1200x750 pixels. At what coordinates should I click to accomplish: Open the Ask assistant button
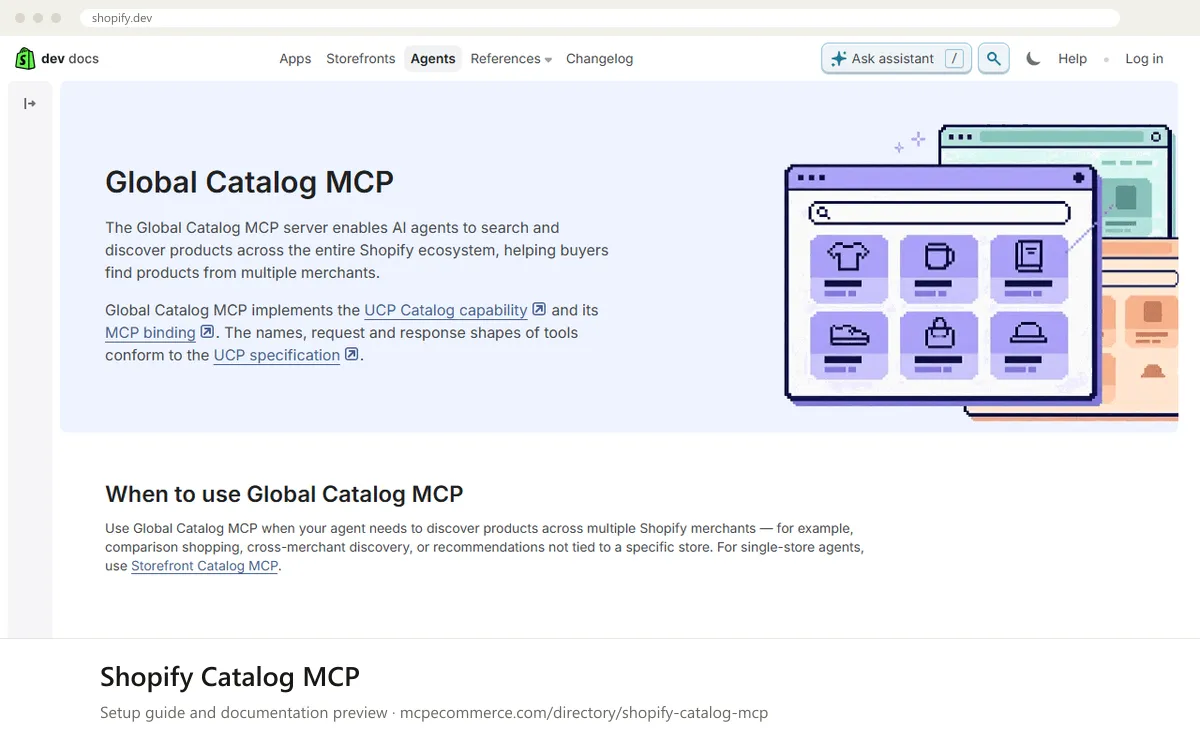[896, 59]
